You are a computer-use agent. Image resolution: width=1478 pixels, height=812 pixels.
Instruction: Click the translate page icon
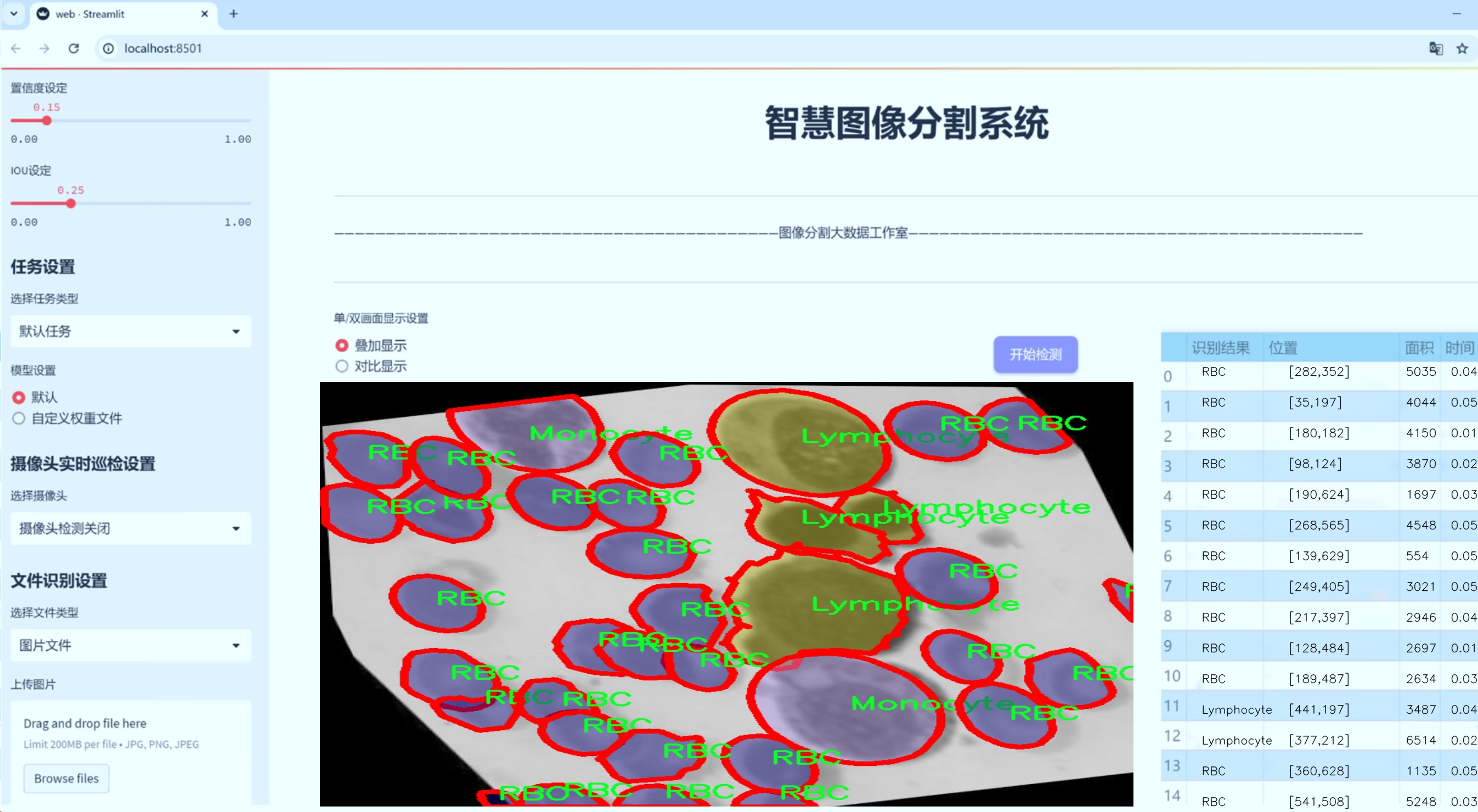[1436, 48]
